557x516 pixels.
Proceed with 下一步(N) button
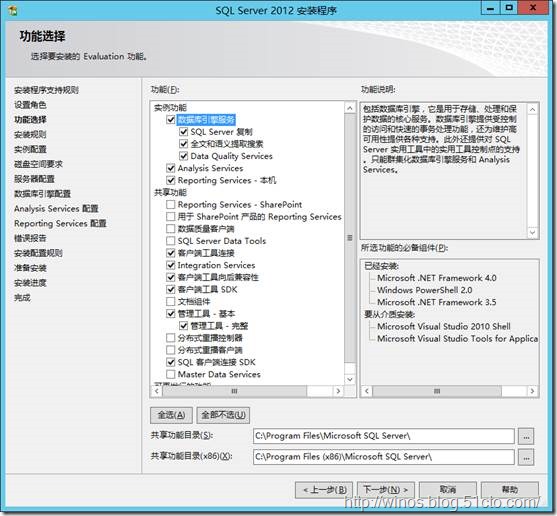tap(385, 490)
